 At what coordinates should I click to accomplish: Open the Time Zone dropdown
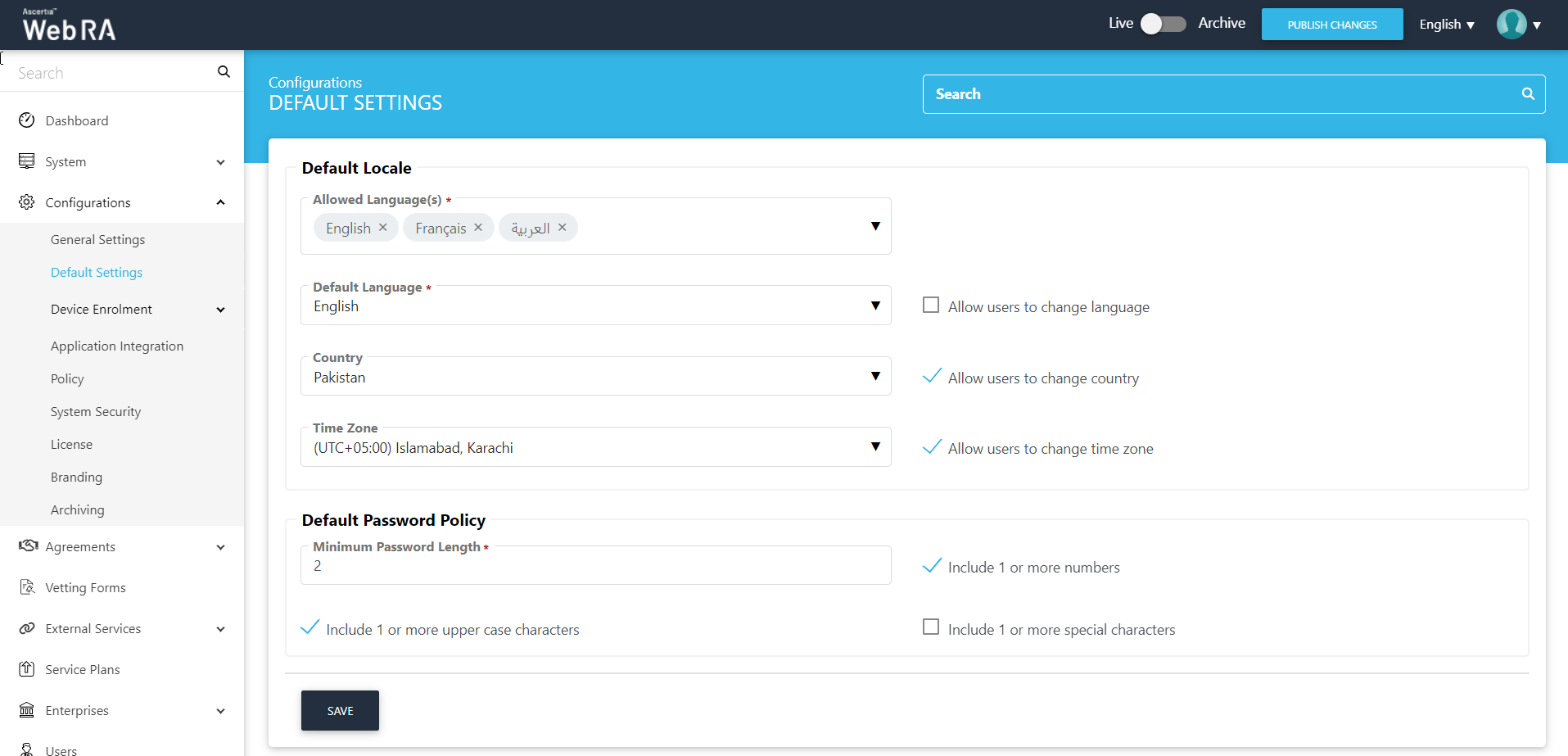tap(595, 447)
